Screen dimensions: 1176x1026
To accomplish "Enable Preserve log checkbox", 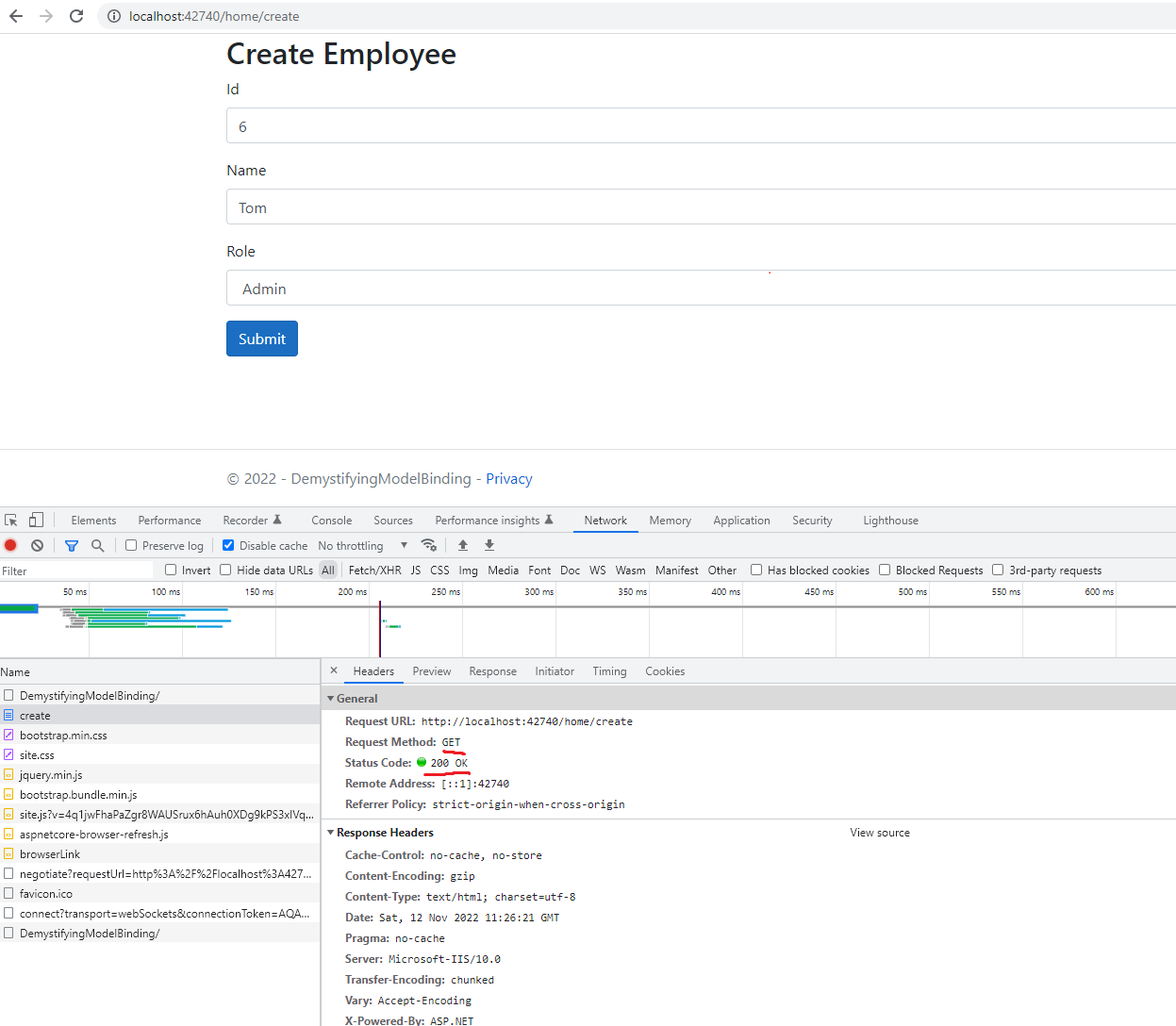I will point(132,545).
